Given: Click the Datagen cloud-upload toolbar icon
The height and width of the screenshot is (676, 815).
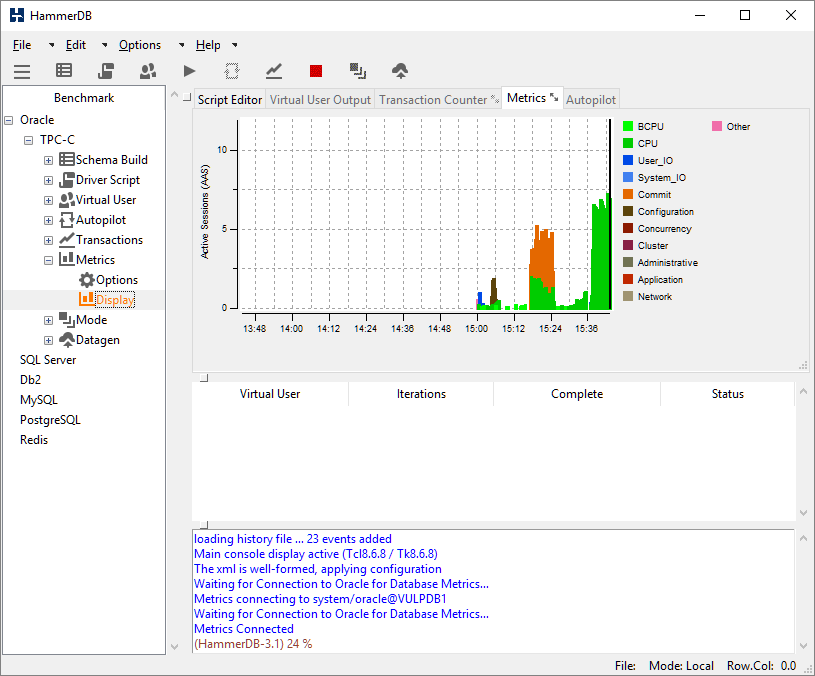Looking at the screenshot, I should click(x=400, y=71).
